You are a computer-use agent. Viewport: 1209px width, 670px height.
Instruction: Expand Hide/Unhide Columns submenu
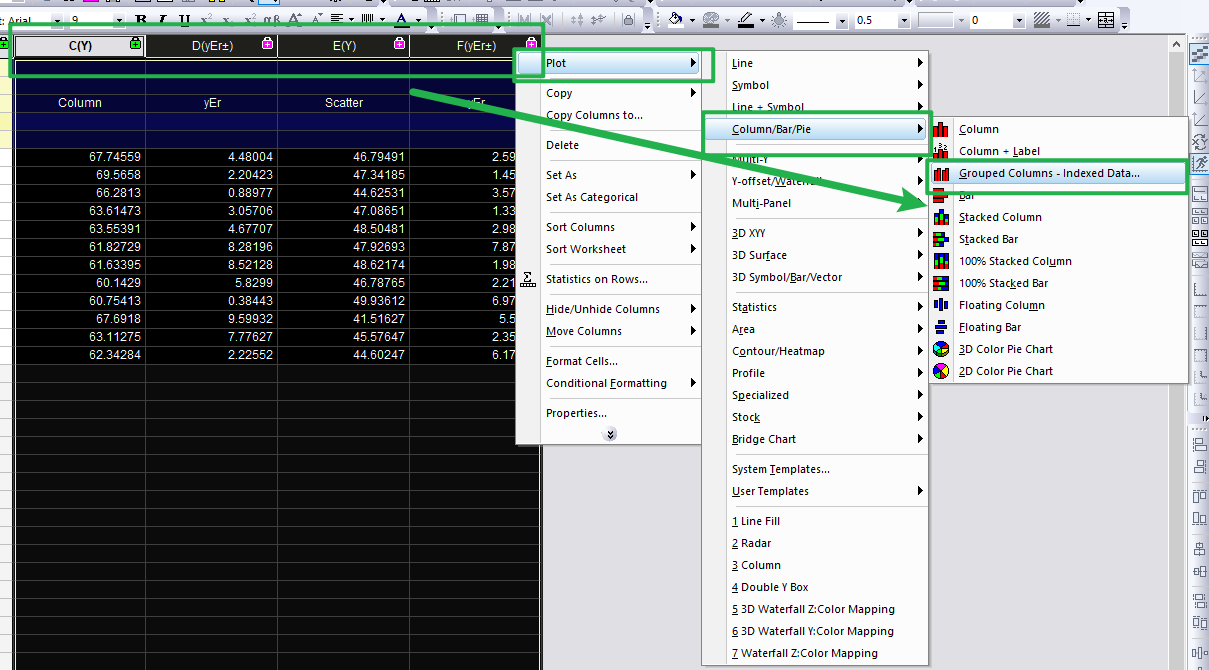pos(608,309)
